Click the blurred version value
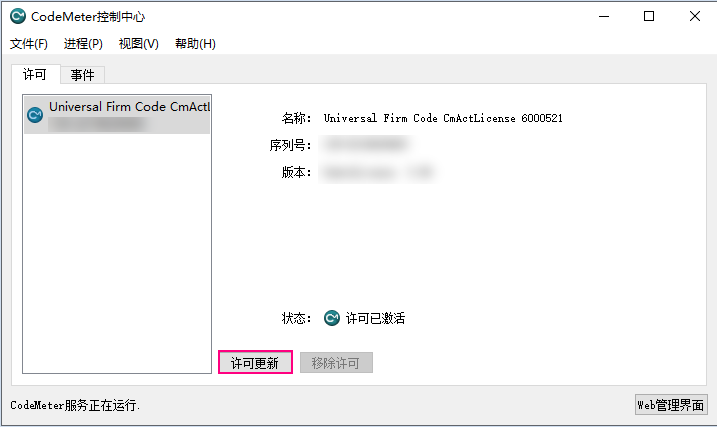Viewport: 717px width, 427px height. tap(377, 172)
